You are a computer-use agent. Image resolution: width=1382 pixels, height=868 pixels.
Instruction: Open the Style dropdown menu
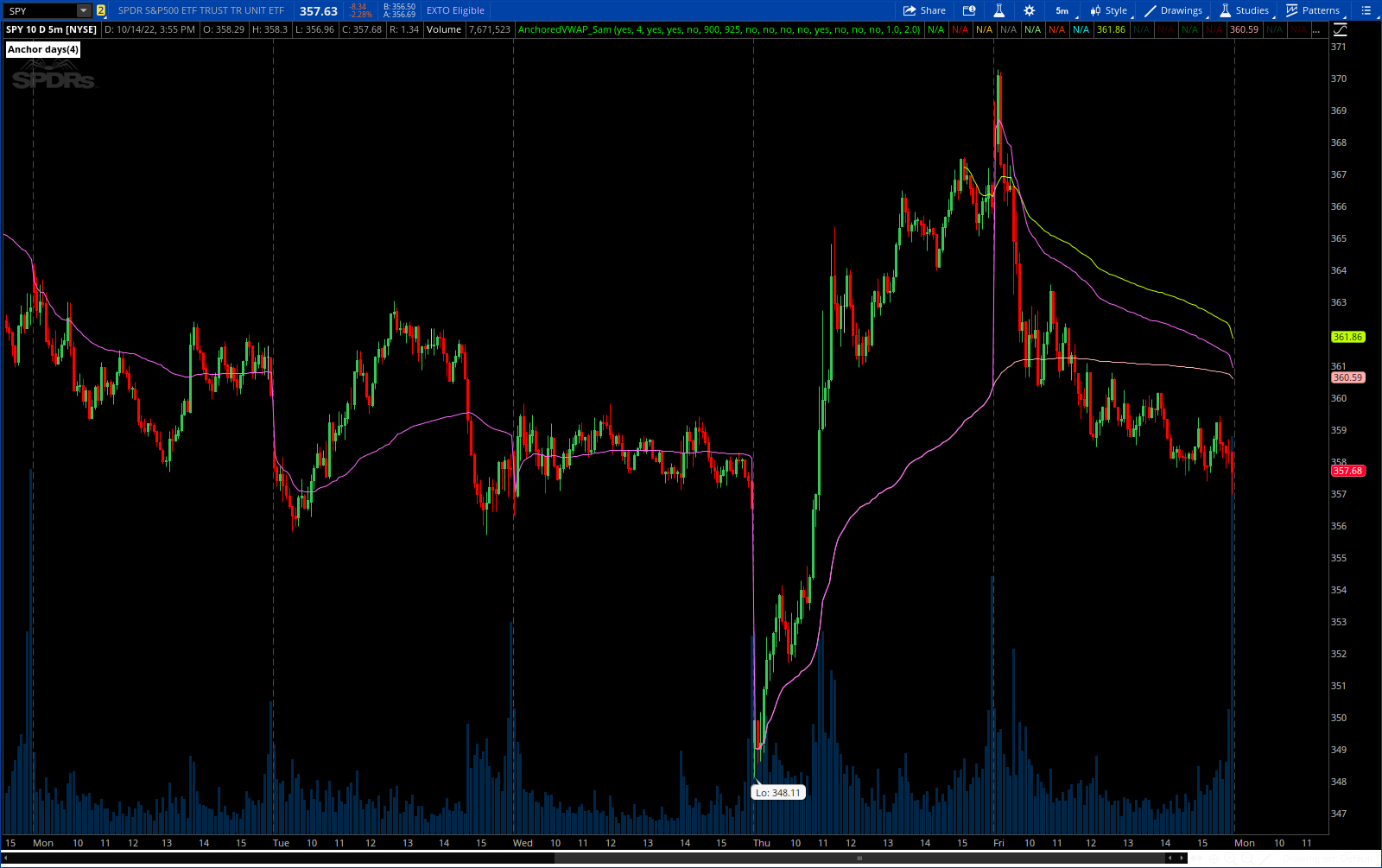point(1108,10)
